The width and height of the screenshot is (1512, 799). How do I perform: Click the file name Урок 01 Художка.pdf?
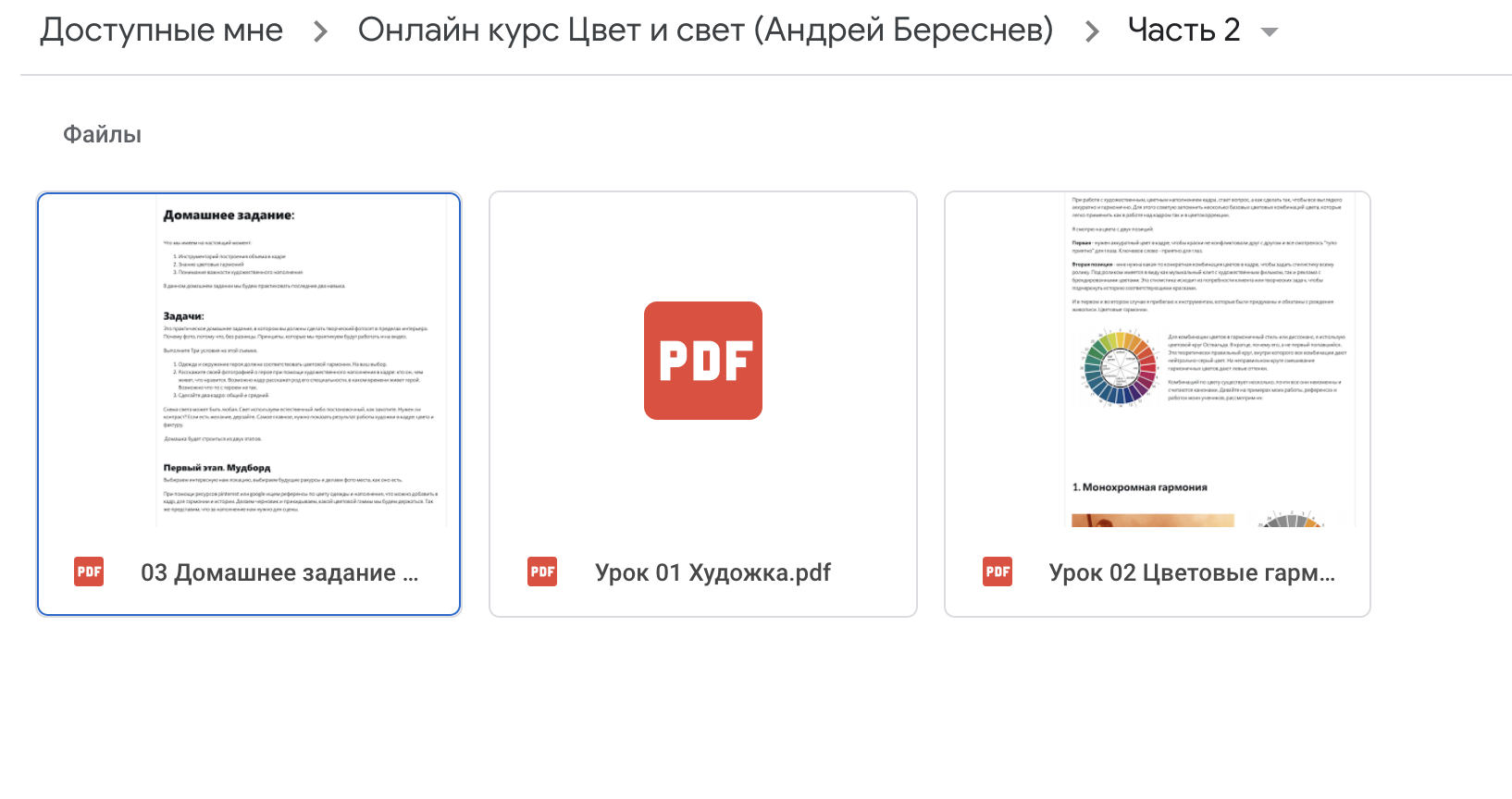[x=713, y=572]
